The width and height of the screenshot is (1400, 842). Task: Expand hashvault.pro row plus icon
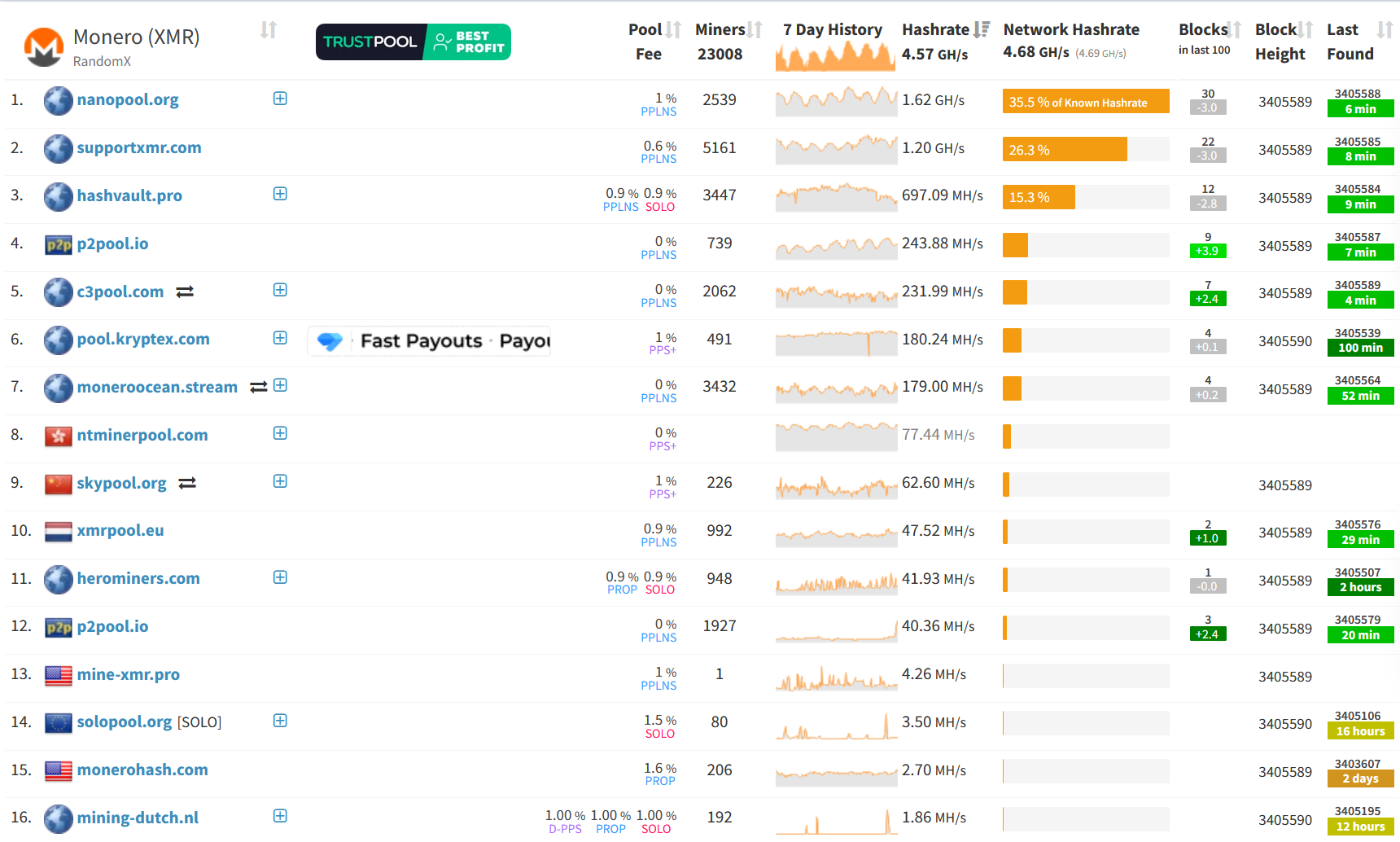point(280,194)
